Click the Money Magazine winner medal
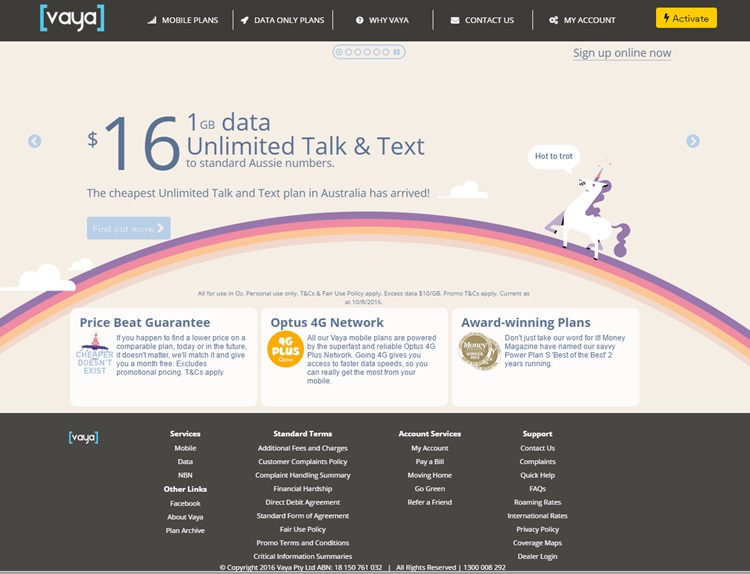 click(x=479, y=351)
